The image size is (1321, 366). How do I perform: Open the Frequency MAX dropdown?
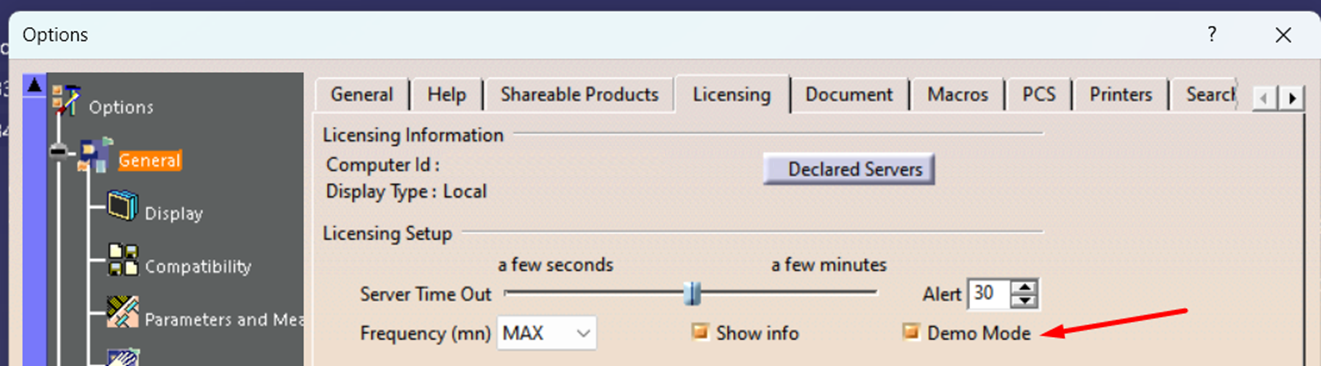547,333
